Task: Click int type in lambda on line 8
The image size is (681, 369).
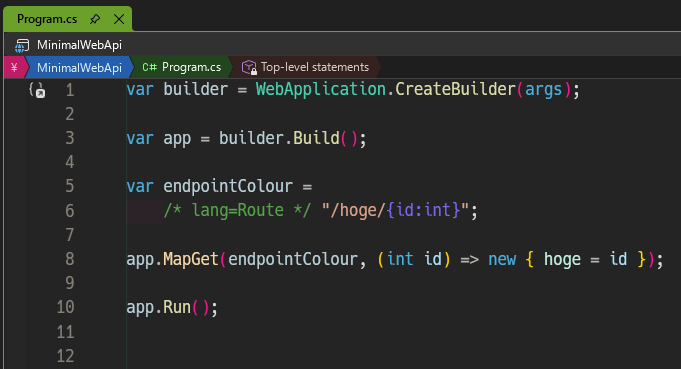Action: (400, 259)
